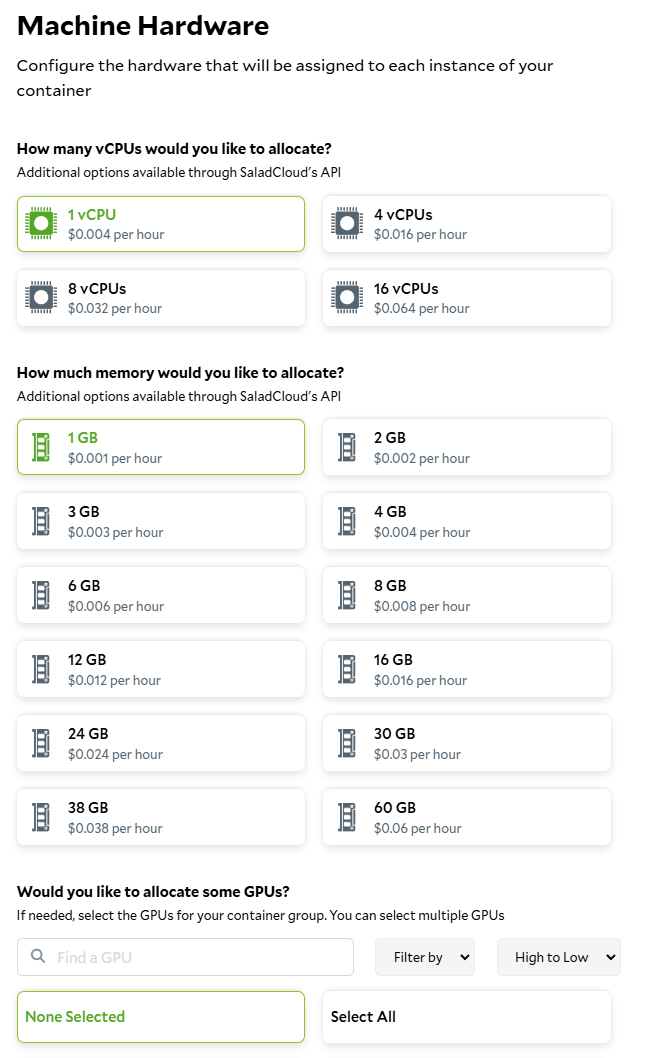Screen dimensions: 648x1058
Task: Click the RAM icon beside 12 GB
Action: pyautogui.click(x=41, y=669)
